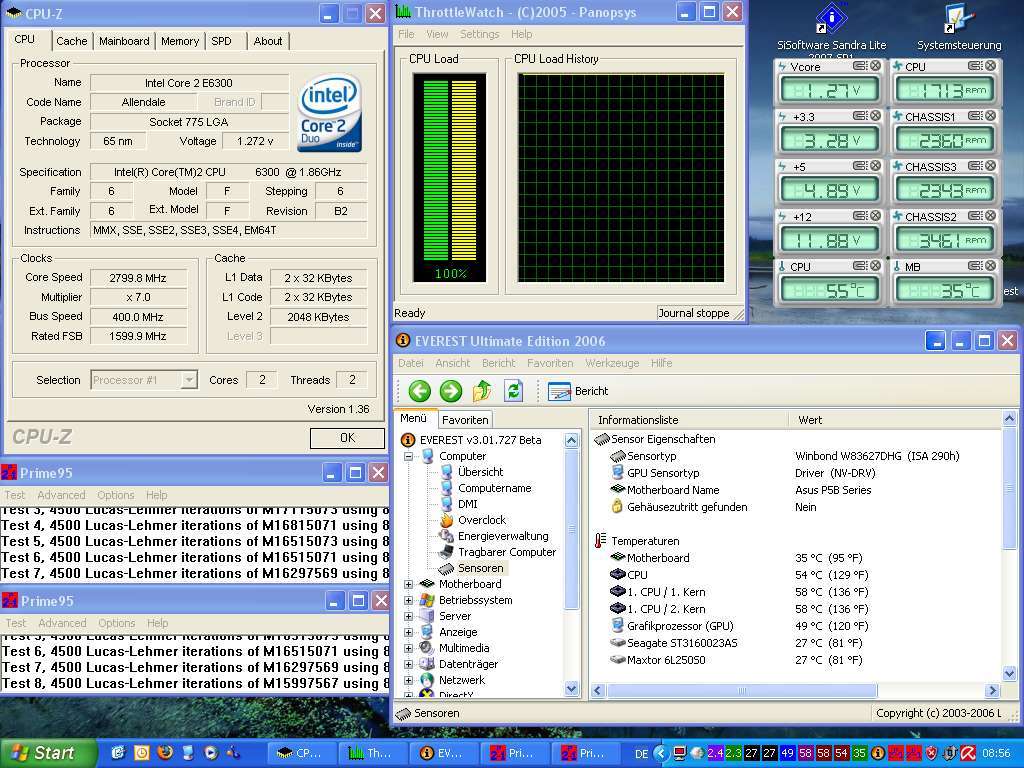The width and height of the screenshot is (1024, 768).
Task: Click the EVEREST info icon in system tray
Action: point(878,753)
